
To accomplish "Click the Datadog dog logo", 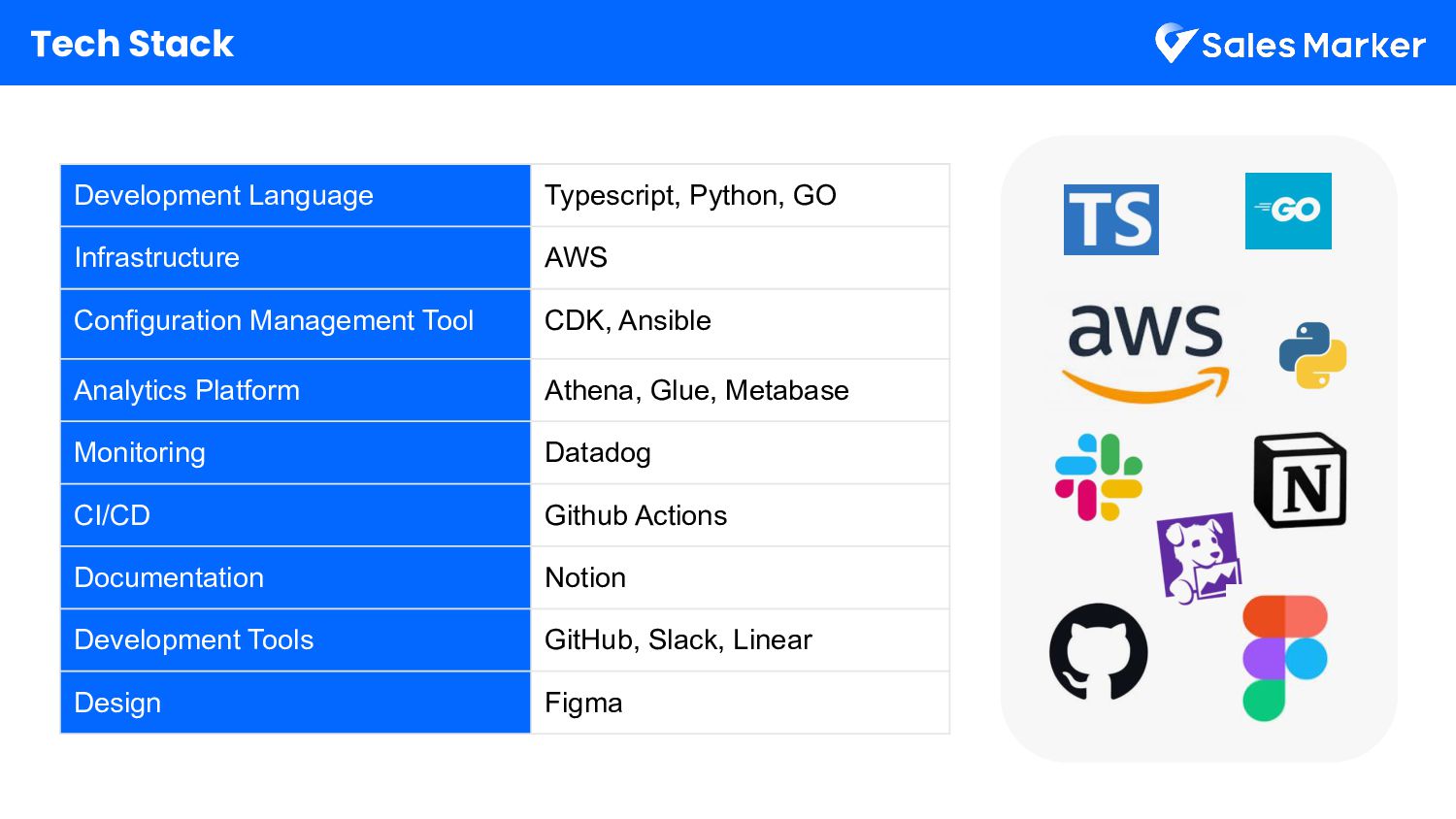I will coord(1200,557).
